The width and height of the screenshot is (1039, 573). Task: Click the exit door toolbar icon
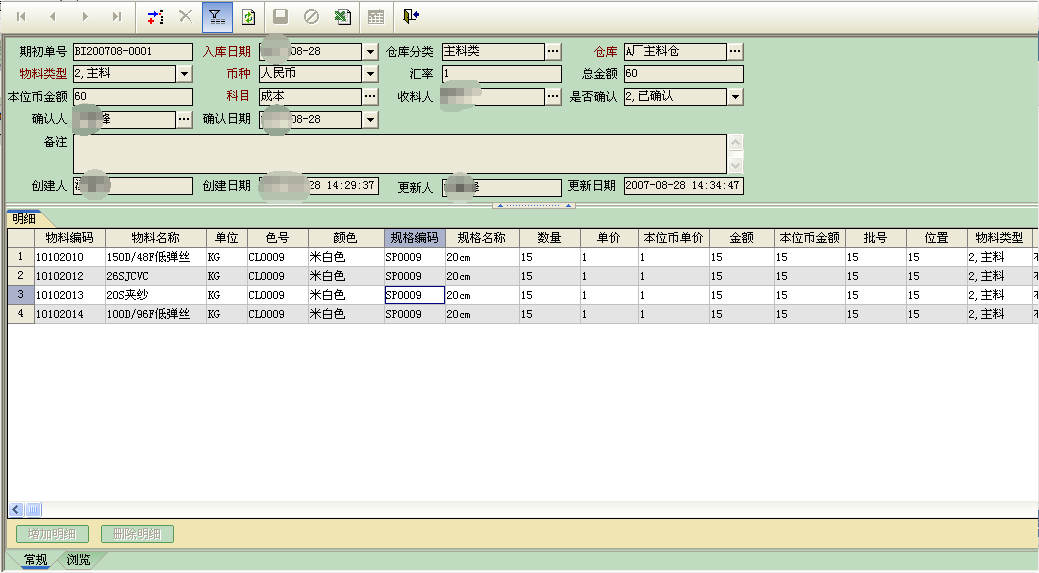411,16
